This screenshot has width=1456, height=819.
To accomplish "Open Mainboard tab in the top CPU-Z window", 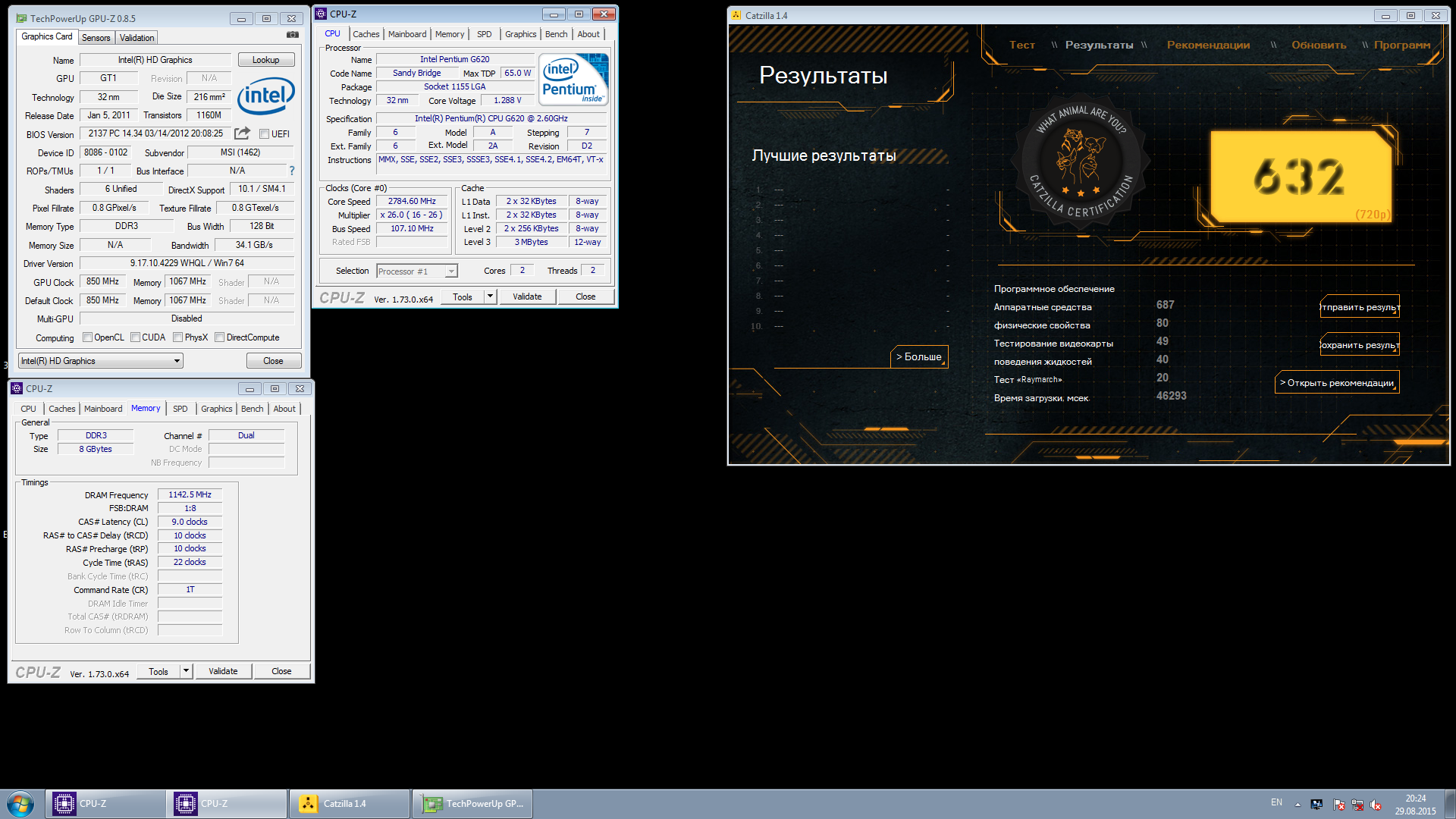I will 407,34.
